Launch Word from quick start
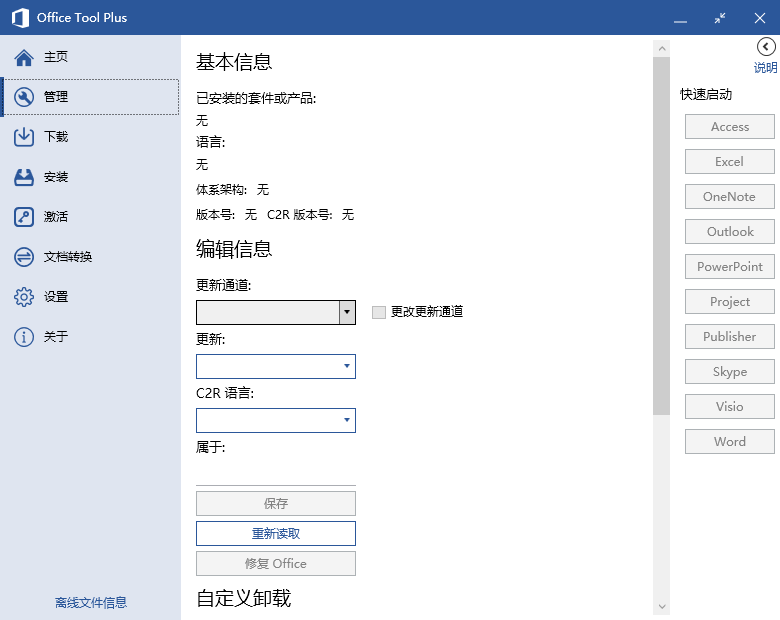This screenshot has width=780, height=620. (x=730, y=442)
